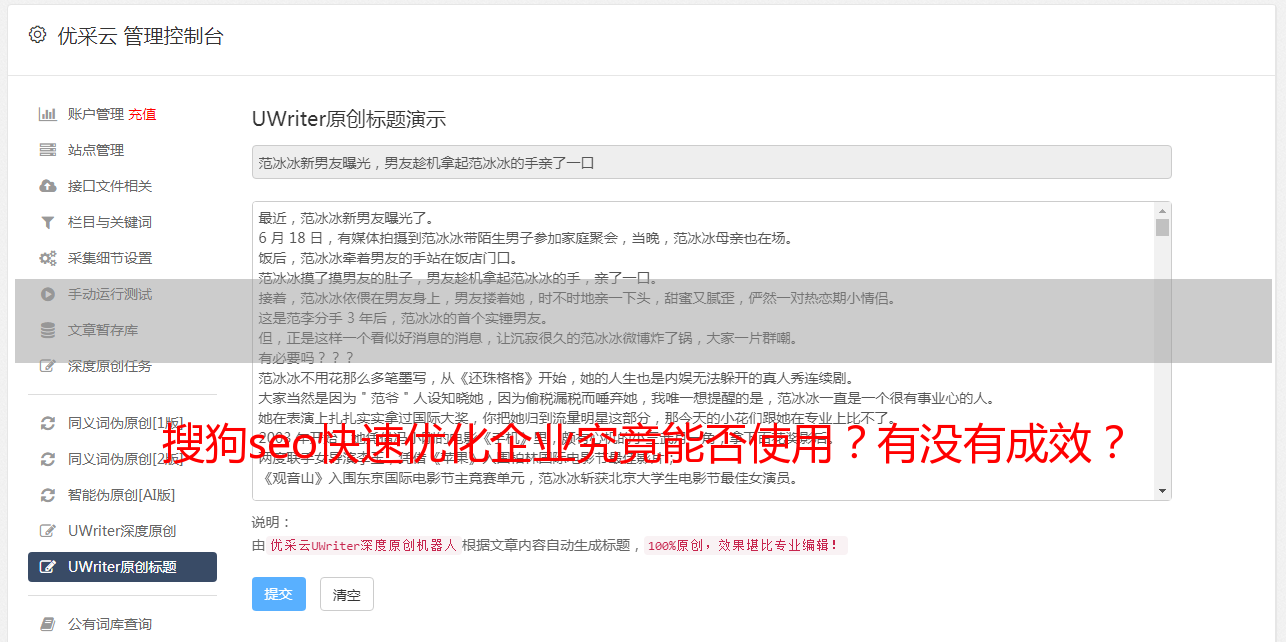Click the book icon for 公有词库查询

coord(47,624)
